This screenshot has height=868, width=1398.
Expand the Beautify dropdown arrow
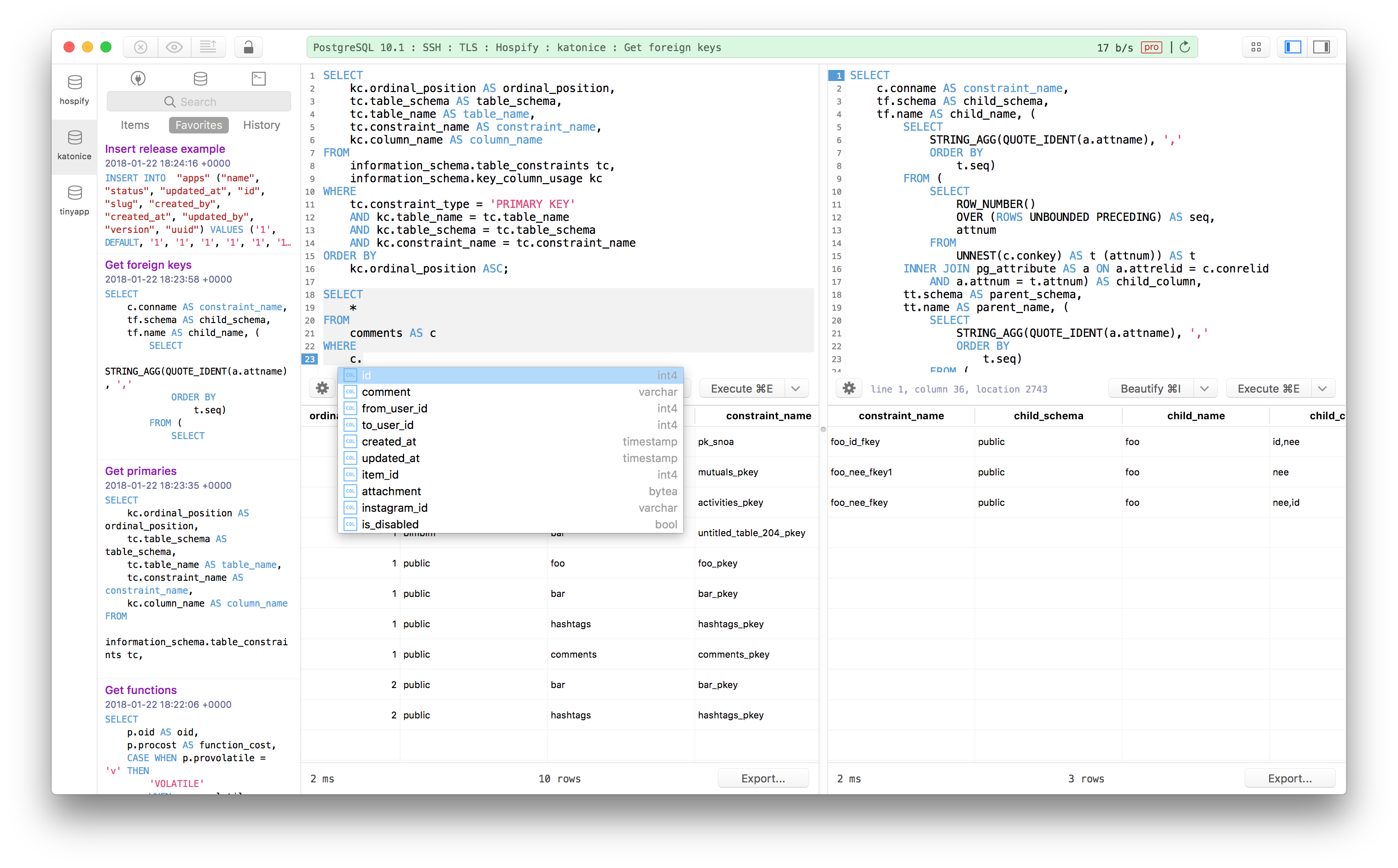coord(1205,388)
